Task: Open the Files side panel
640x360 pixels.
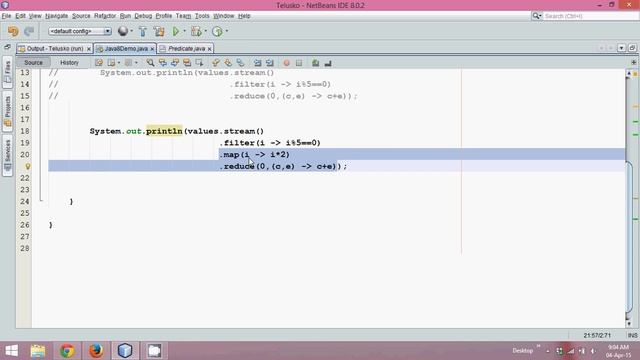Action: 7,73
